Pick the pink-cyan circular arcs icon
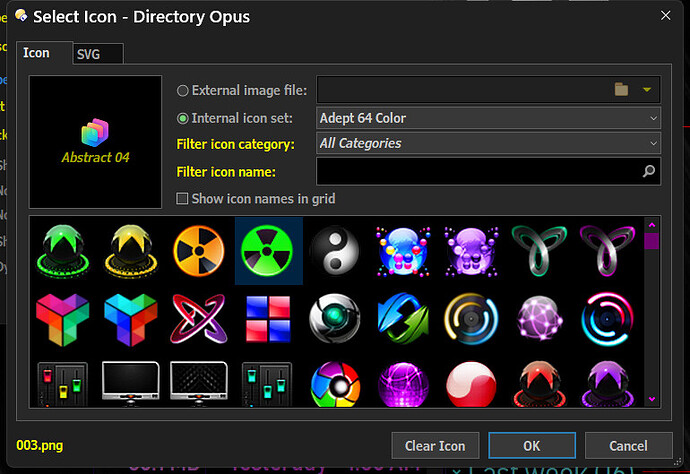This screenshot has height=474, width=690. (x=608, y=319)
